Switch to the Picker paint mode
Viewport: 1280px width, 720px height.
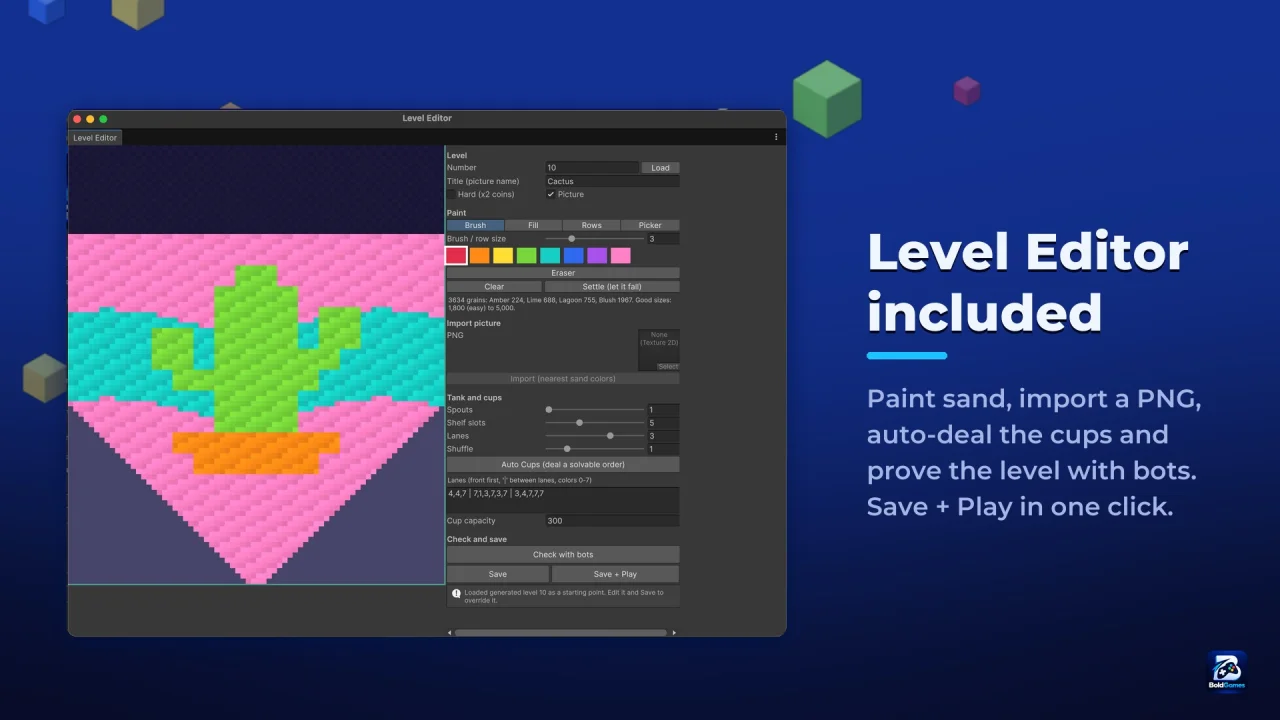tap(650, 225)
